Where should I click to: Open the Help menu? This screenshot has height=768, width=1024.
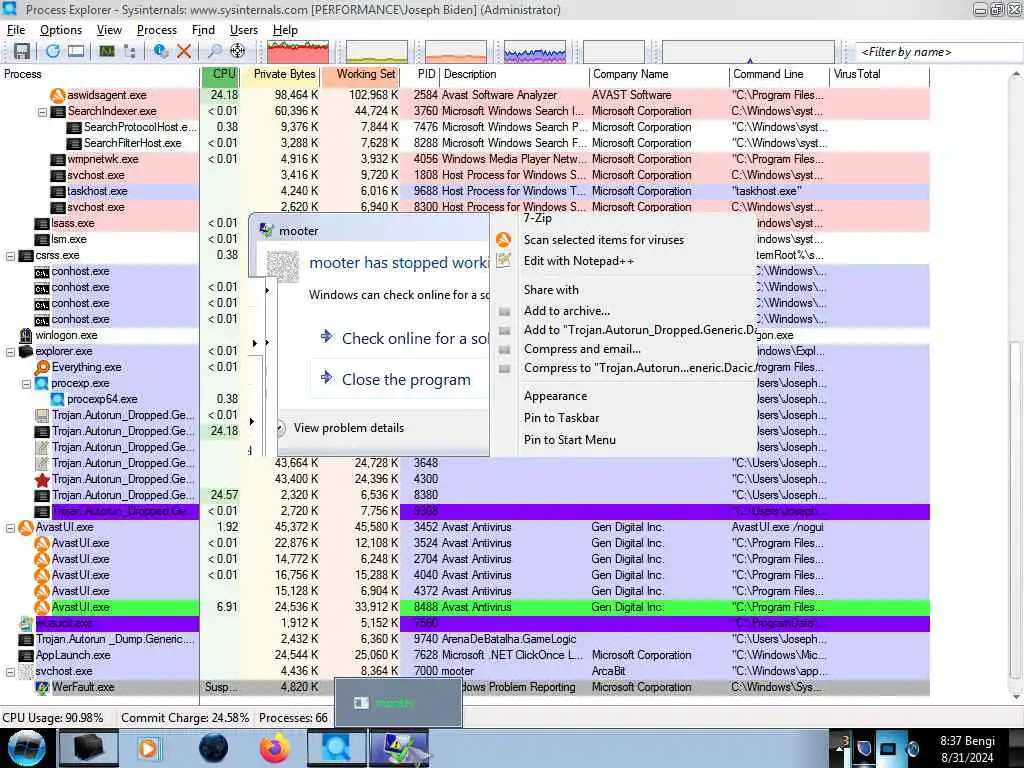[x=285, y=30]
